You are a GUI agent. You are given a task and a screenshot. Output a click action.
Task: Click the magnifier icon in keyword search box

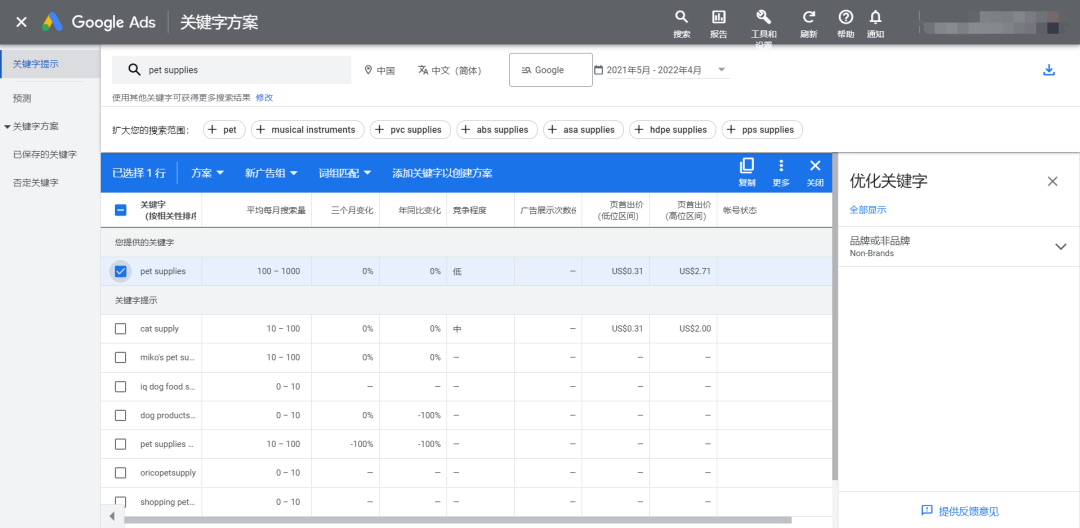(x=135, y=70)
